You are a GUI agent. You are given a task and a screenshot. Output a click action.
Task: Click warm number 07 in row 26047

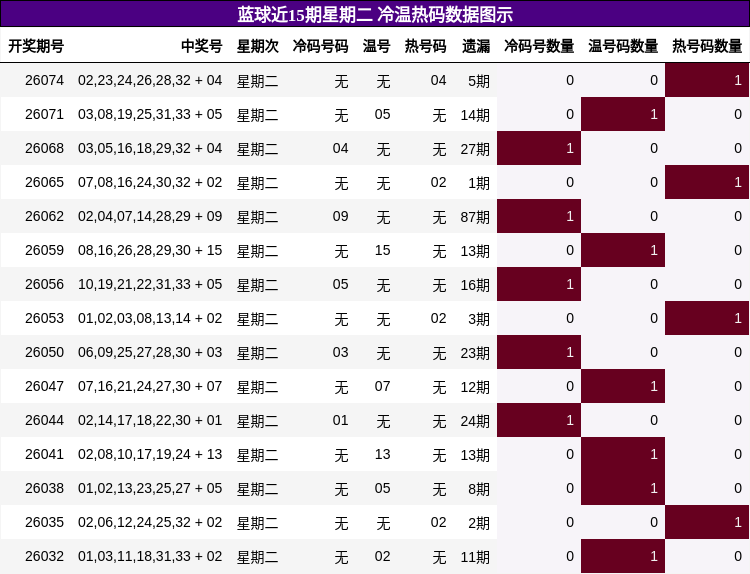pos(383,386)
